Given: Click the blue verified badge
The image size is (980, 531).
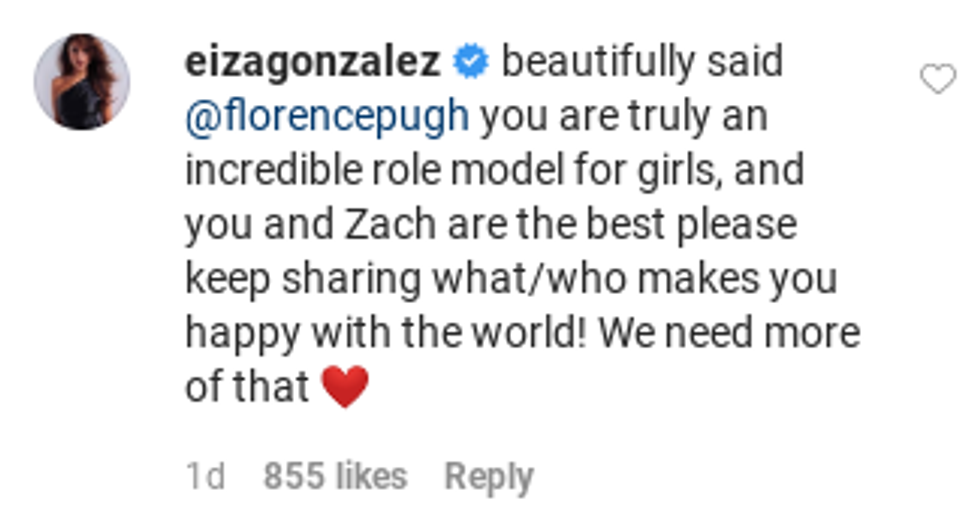Looking at the screenshot, I should [x=470, y=63].
